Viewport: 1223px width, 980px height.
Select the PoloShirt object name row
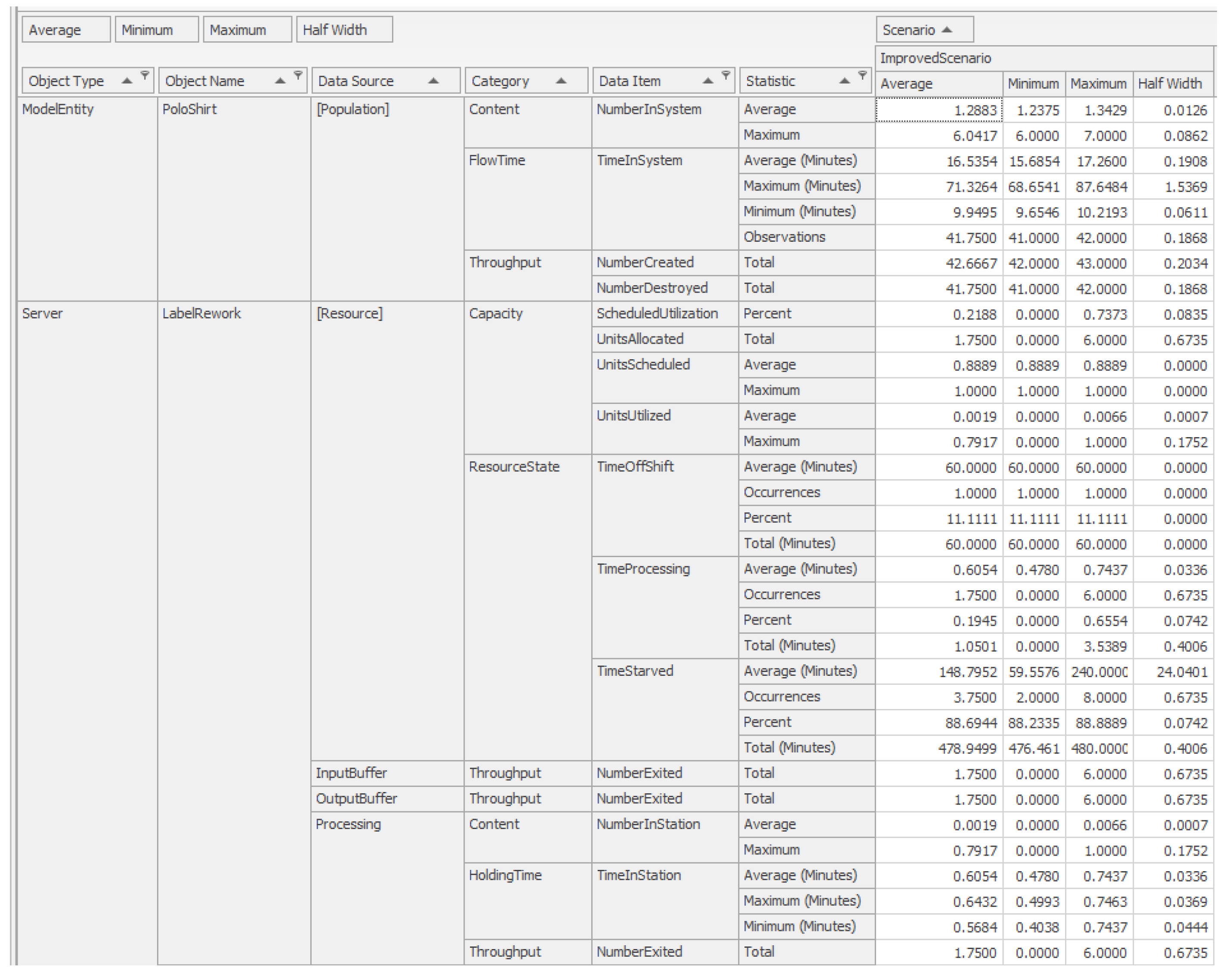[189, 109]
